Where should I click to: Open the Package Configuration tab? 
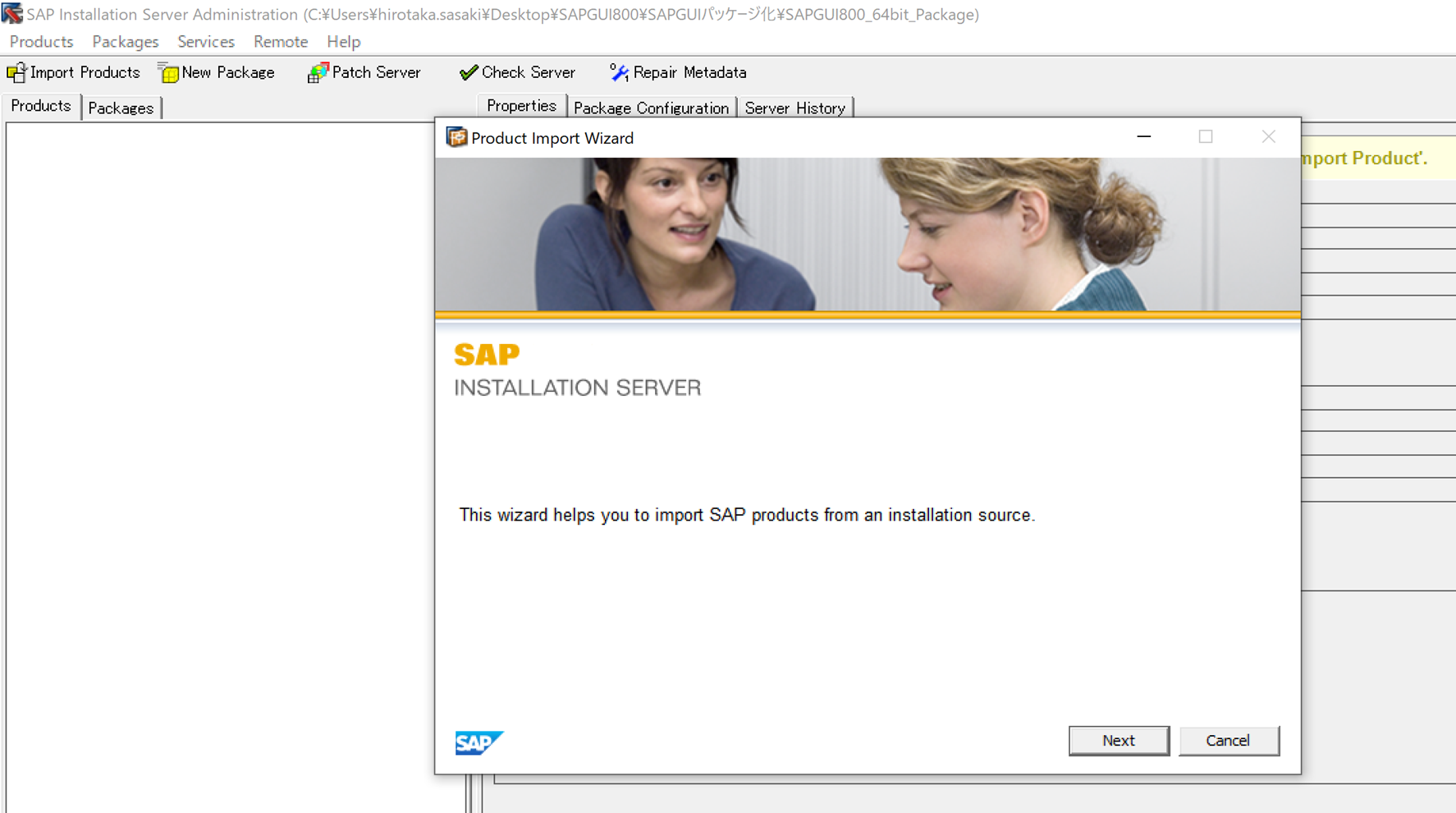click(x=651, y=108)
